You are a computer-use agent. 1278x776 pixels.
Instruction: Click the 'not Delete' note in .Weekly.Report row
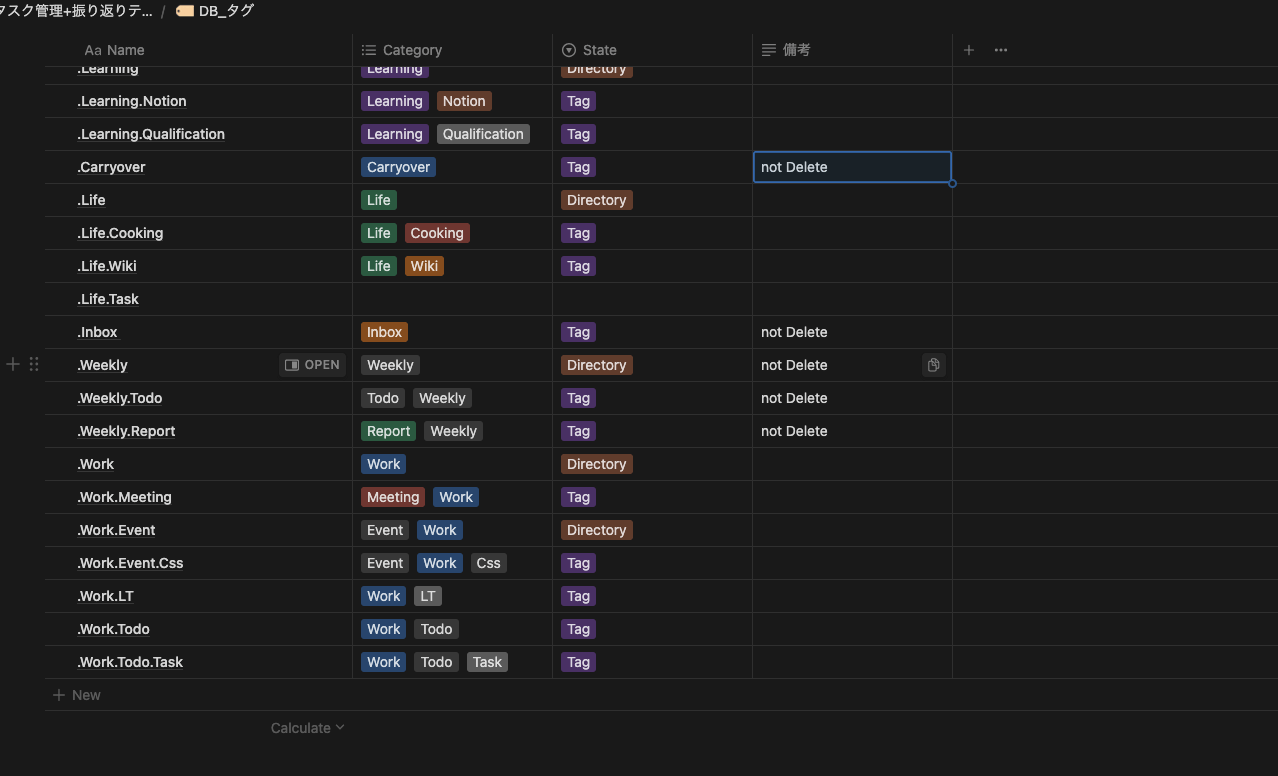(794, 431)
